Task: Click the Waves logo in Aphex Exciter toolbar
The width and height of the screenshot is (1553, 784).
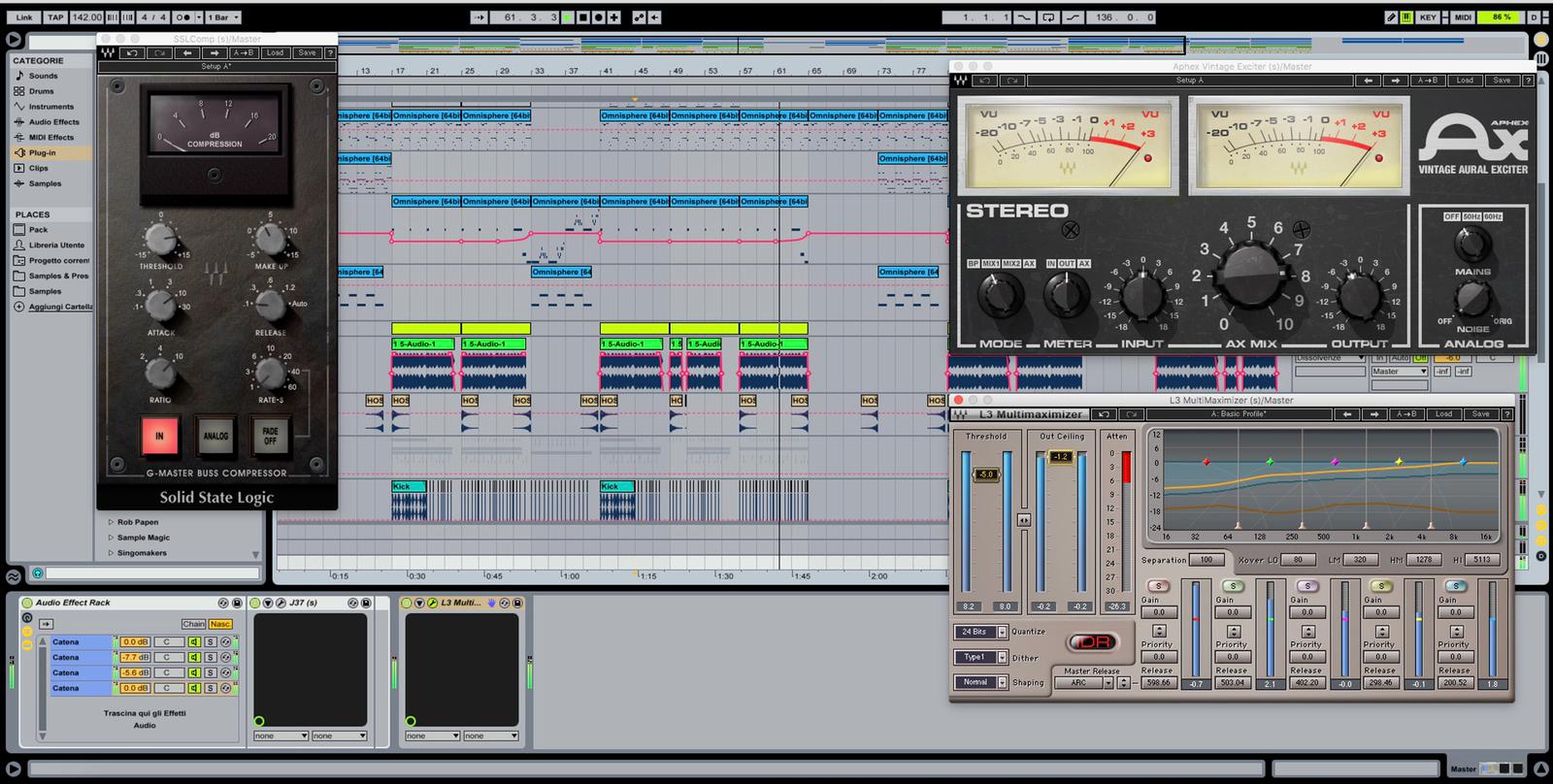Action: [960, 81]
